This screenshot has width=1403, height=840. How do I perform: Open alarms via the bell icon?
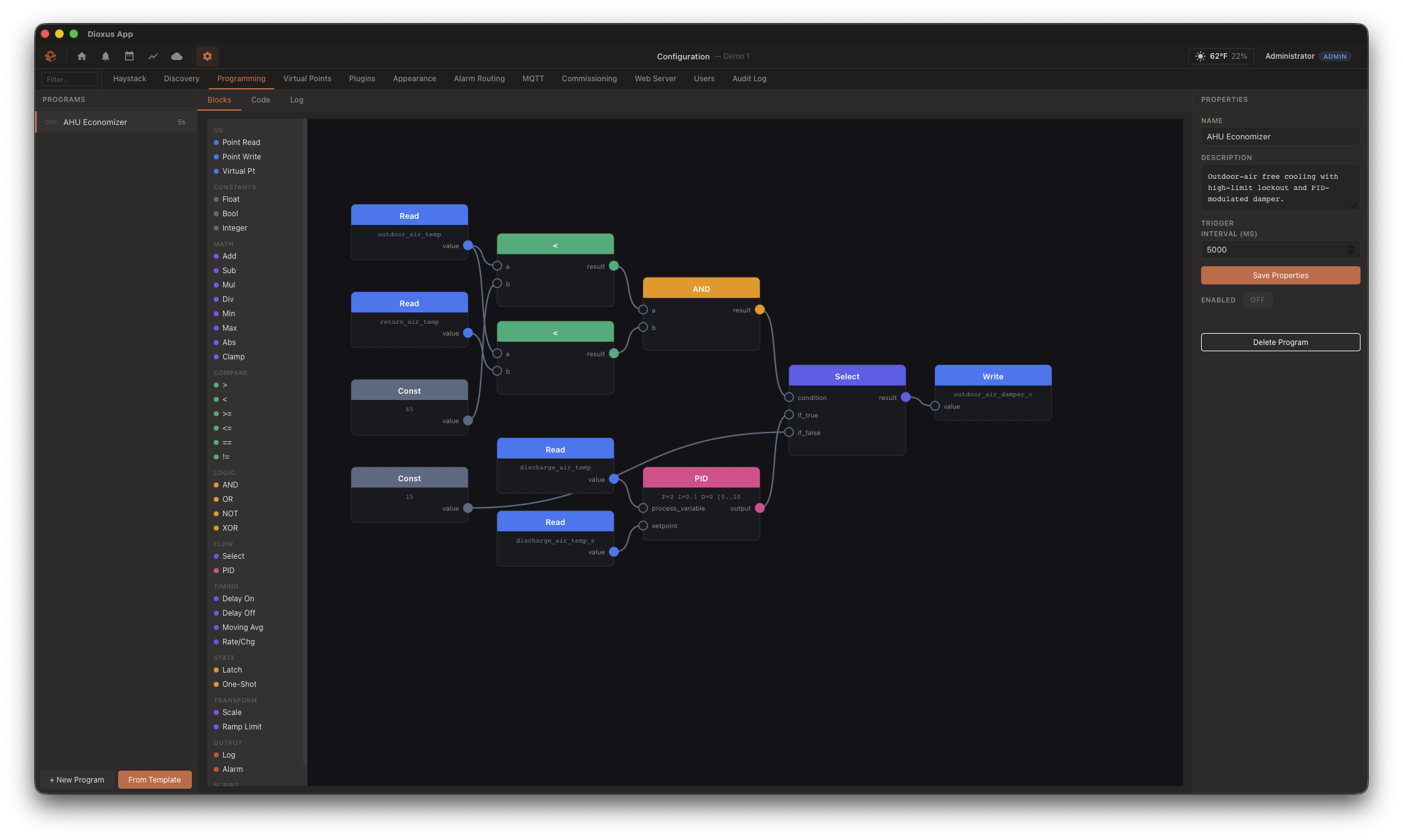coord(106,56)
